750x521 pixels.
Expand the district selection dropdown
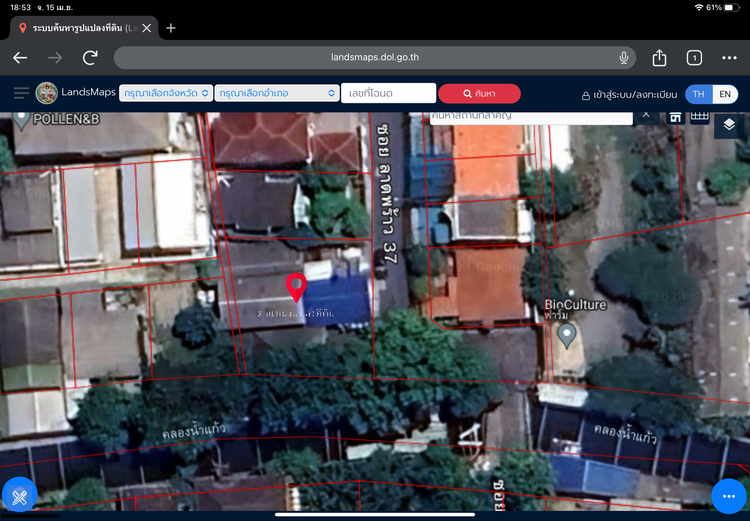pyautogui.click(x=278, y=93)
